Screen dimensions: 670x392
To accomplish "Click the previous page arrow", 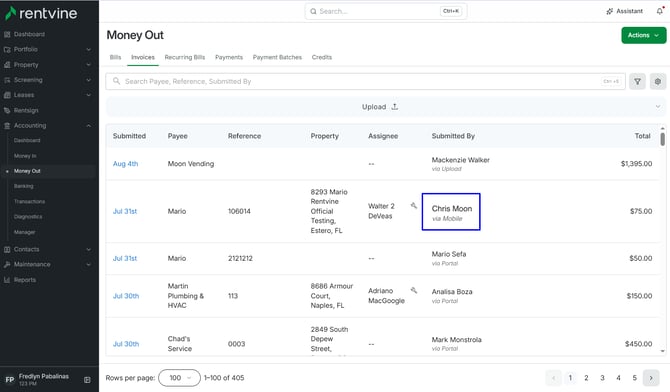I will pos(553,378).
